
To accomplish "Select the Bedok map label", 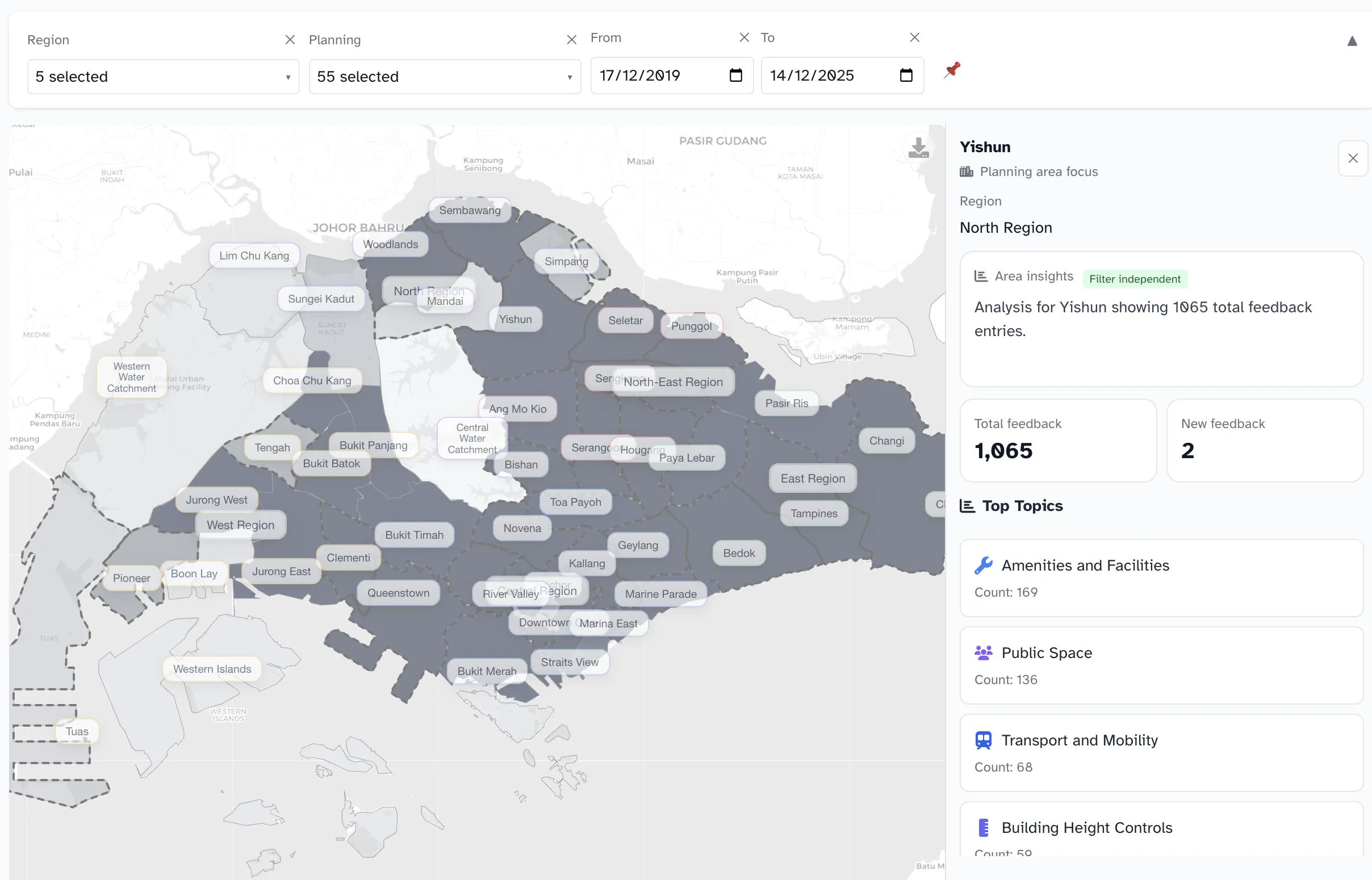I will 739,553.
